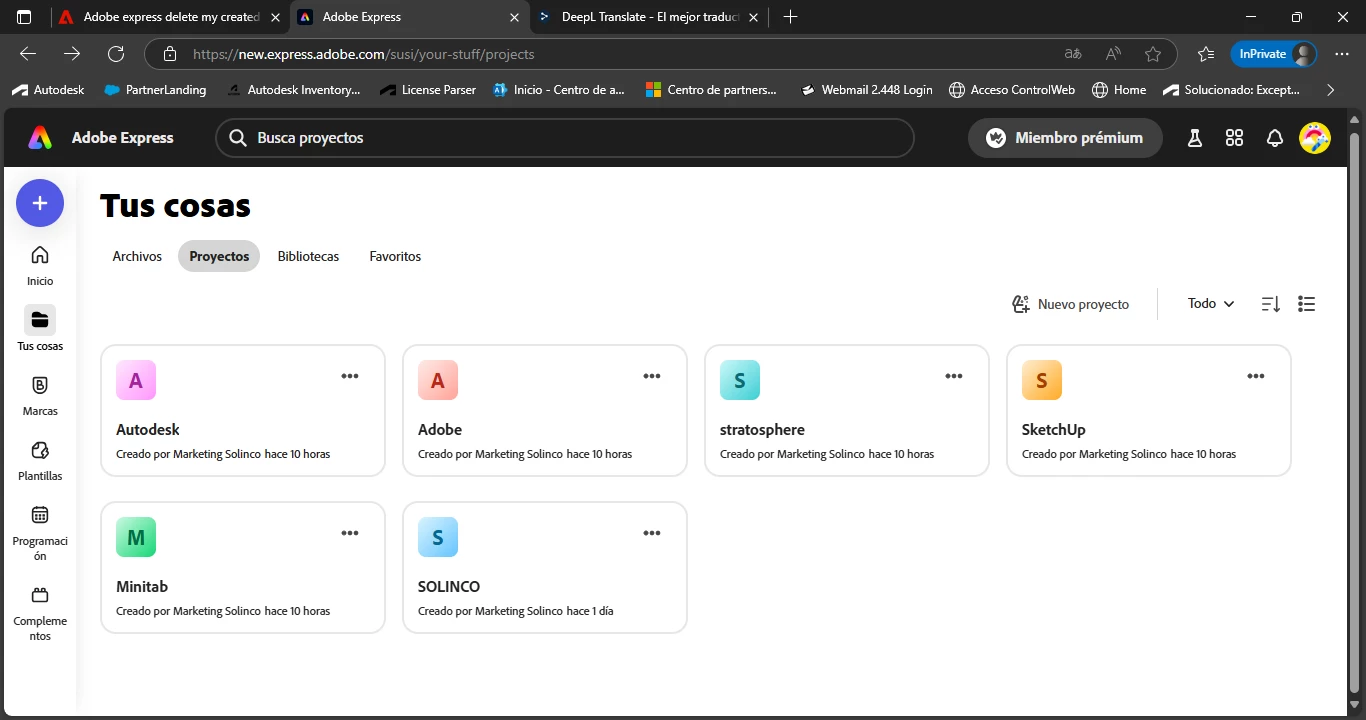Open the notifications bell
Viewport: 1366px width, 720px height.
1274,138
